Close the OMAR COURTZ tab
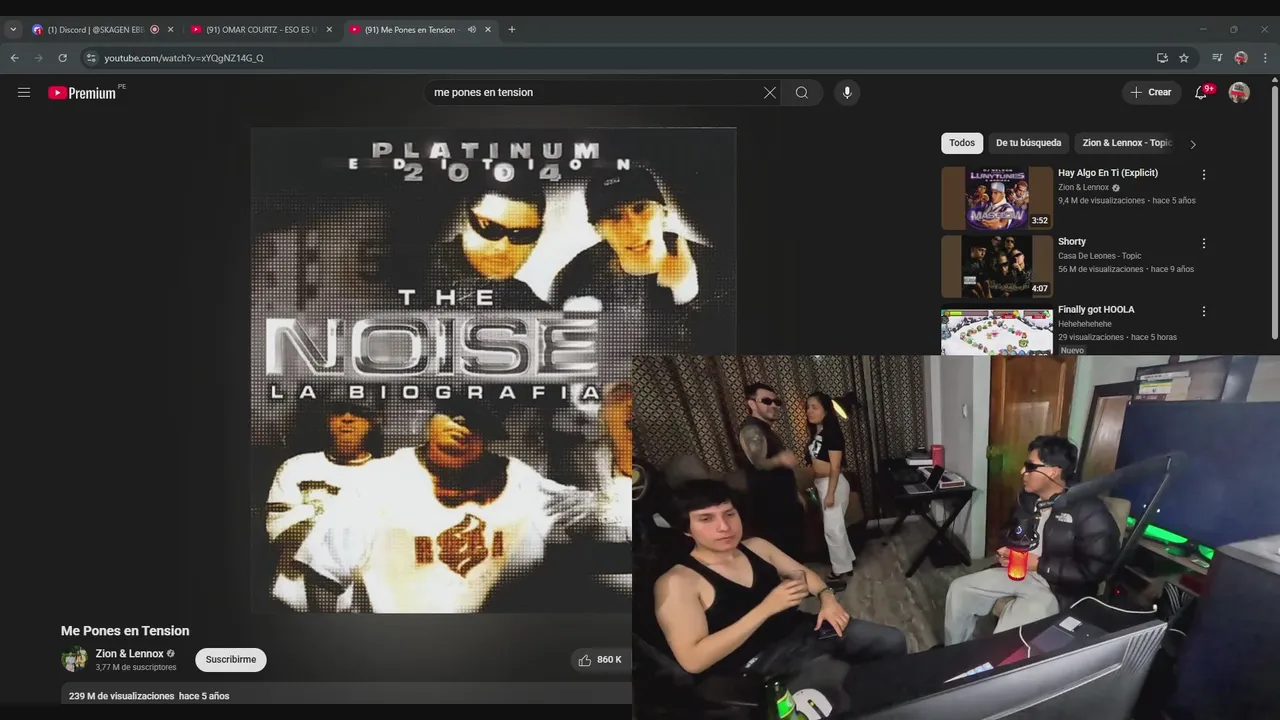The width and height of the screenshot is (1280, 720). tap(329, 30)
